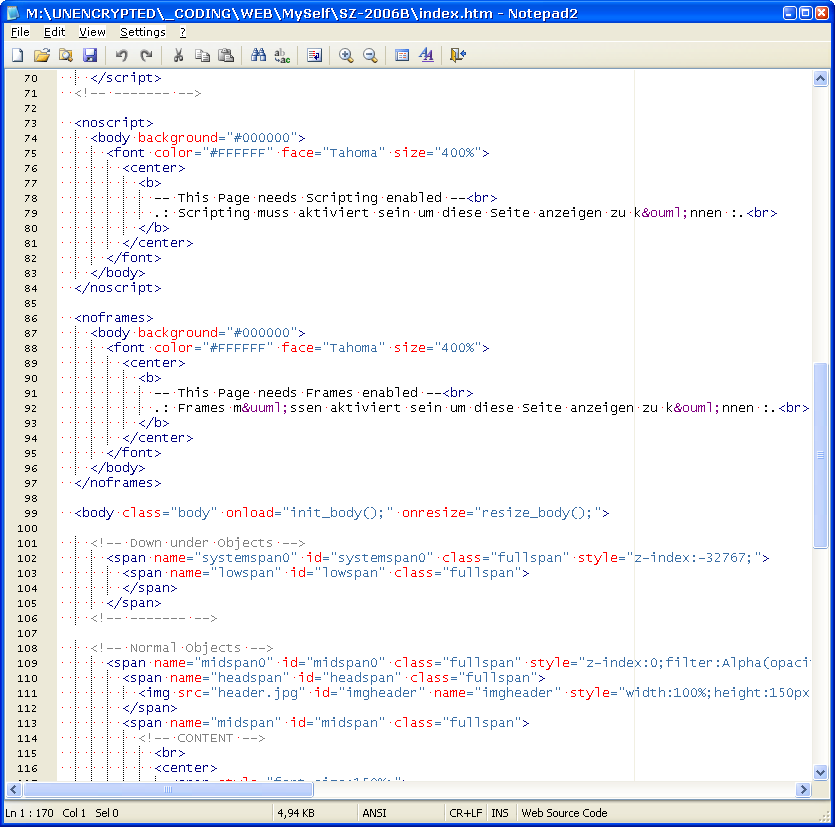
Task: Zoom in with the magnifier plus icon
Action: [346, 55]
